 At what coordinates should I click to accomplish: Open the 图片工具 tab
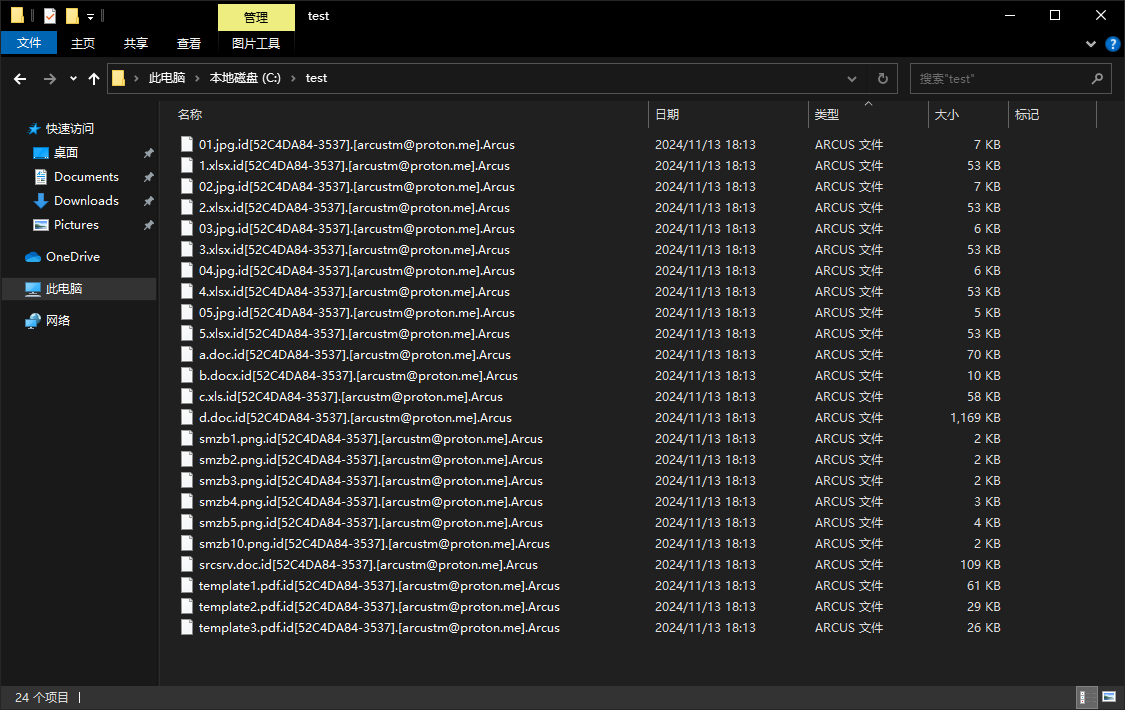pos(256,43)
